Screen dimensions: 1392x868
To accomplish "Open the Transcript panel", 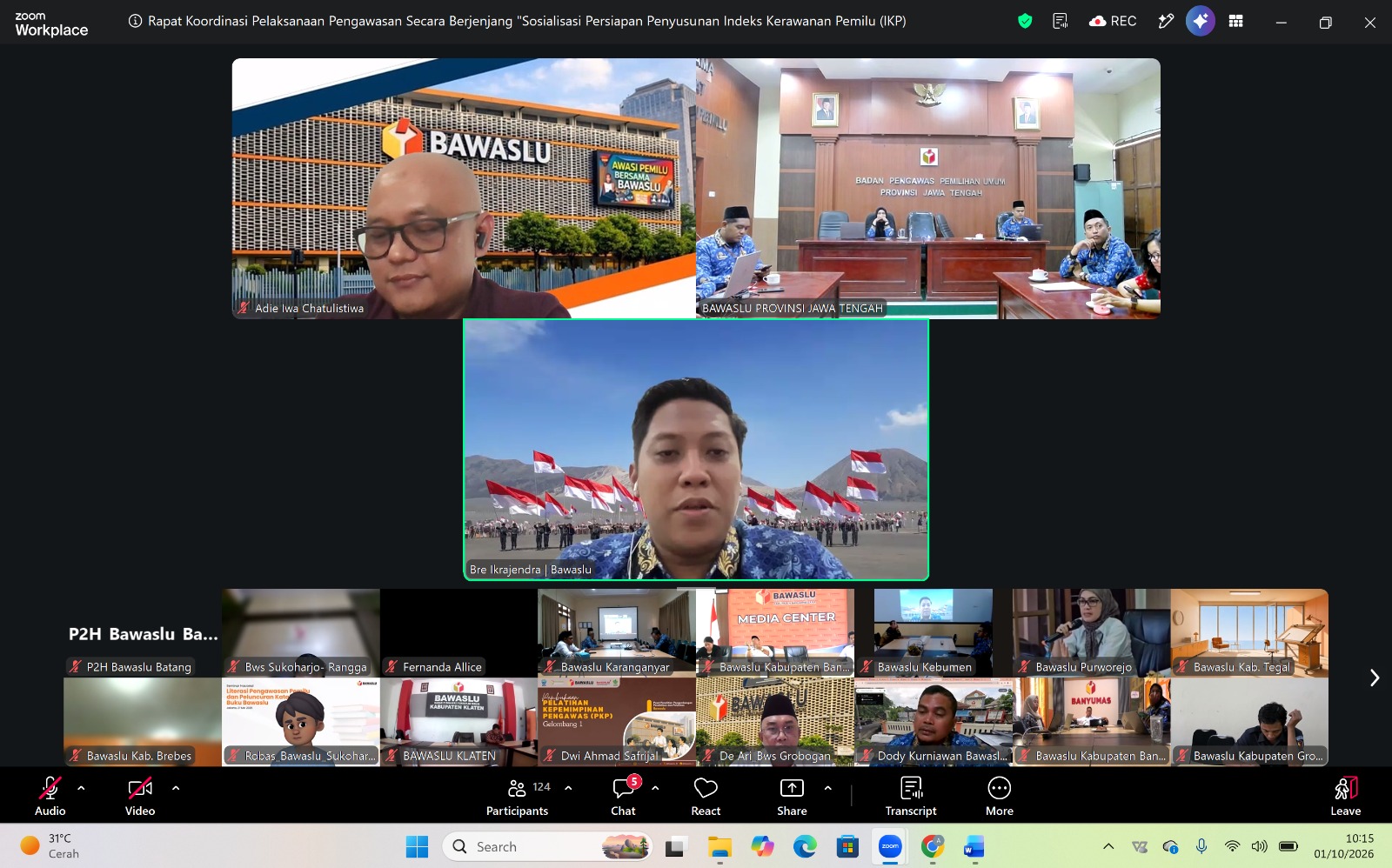I will tap(911, 796).
